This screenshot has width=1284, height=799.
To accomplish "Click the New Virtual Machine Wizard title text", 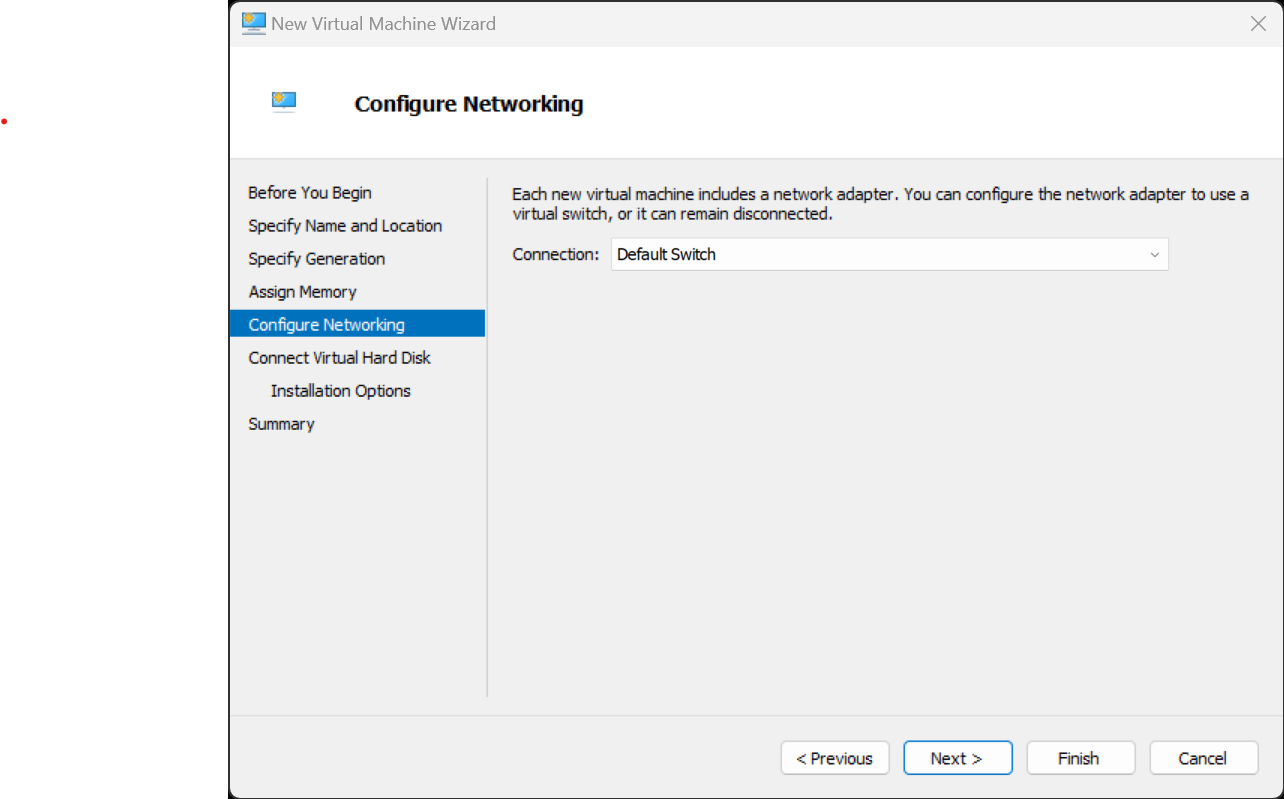I will tap(383, 24).
